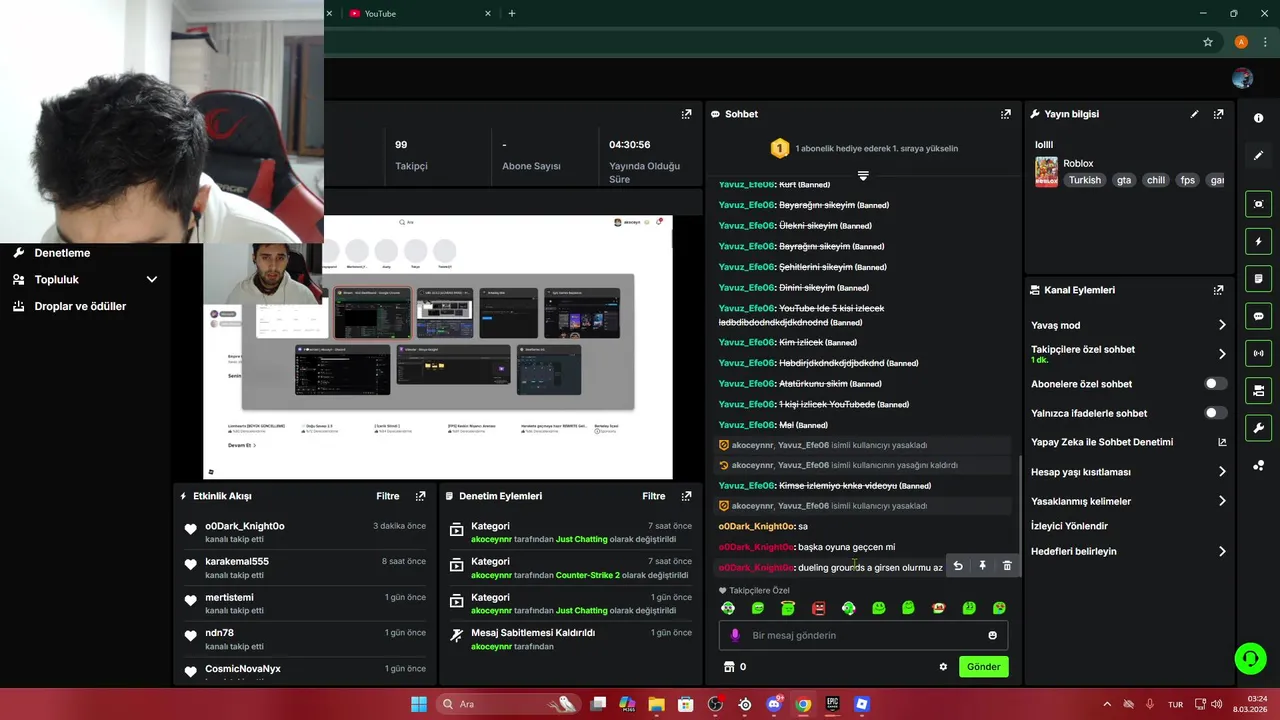Screen dimensions: 1280x720
Task: Toggle the chat bubble panel icon
Action: [1258, 316]
